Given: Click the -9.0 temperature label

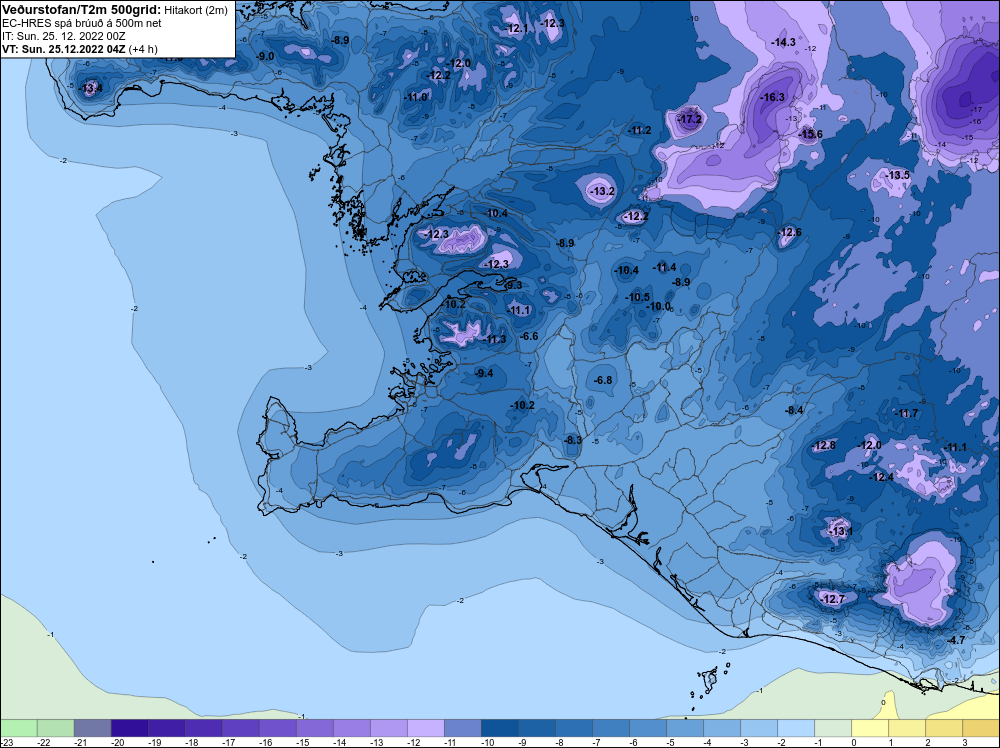Looking at the screenshot, I should [x=265, y=56].
